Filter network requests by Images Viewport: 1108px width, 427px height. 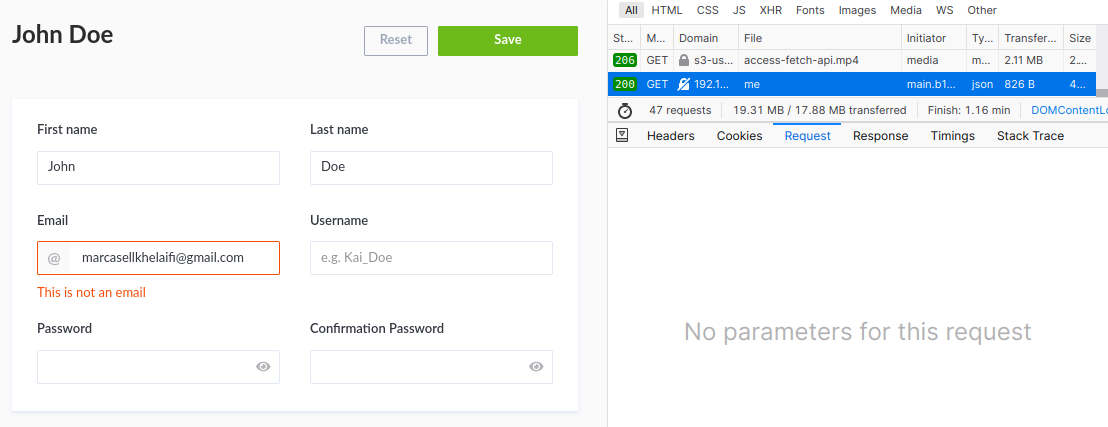857,10
